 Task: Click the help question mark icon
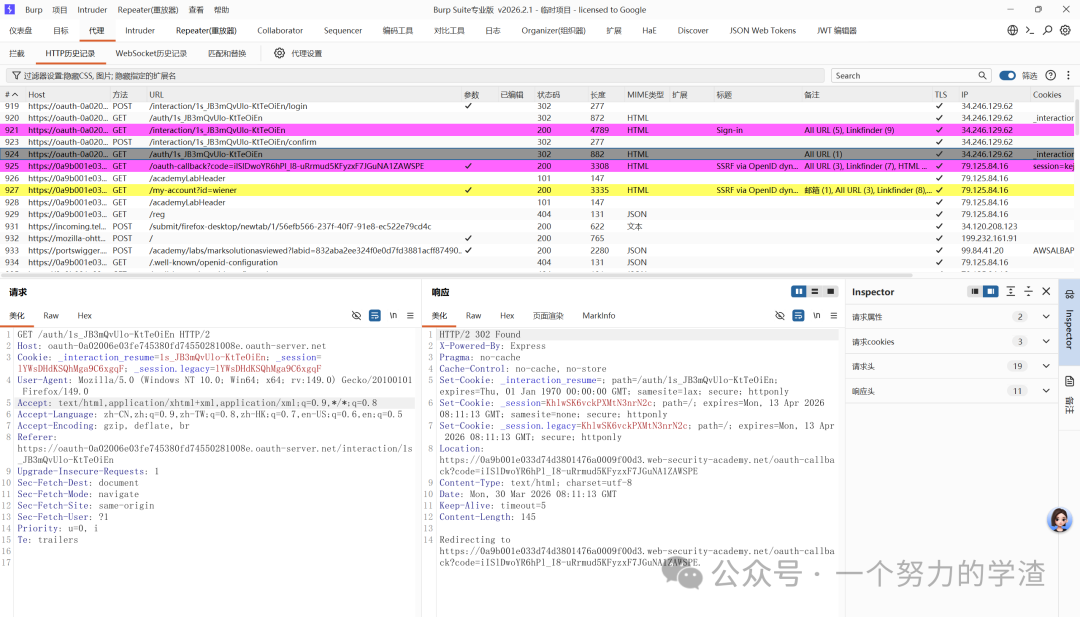(x=1050, y=76)
